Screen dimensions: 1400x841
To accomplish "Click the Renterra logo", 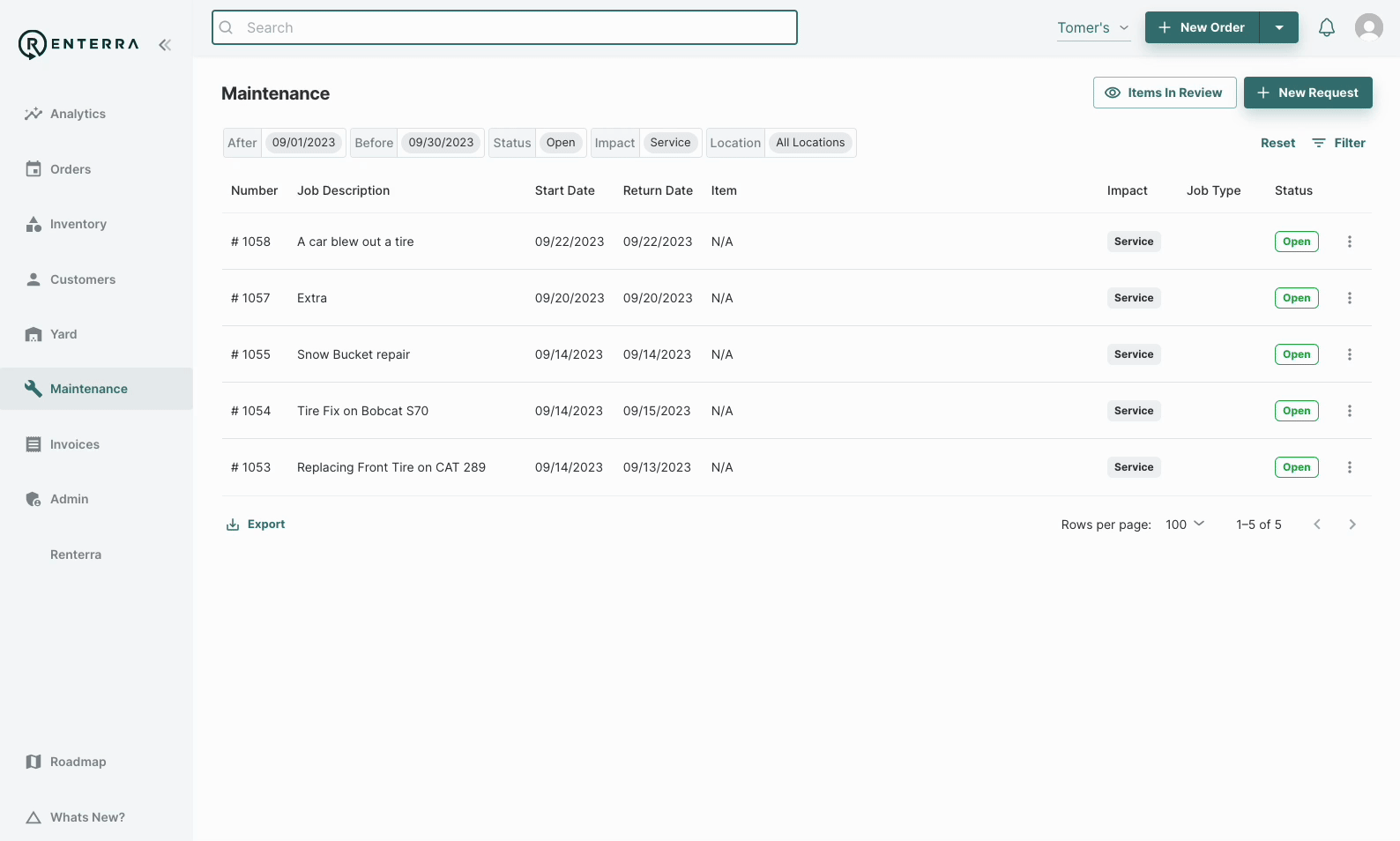I will coord(78,44).
